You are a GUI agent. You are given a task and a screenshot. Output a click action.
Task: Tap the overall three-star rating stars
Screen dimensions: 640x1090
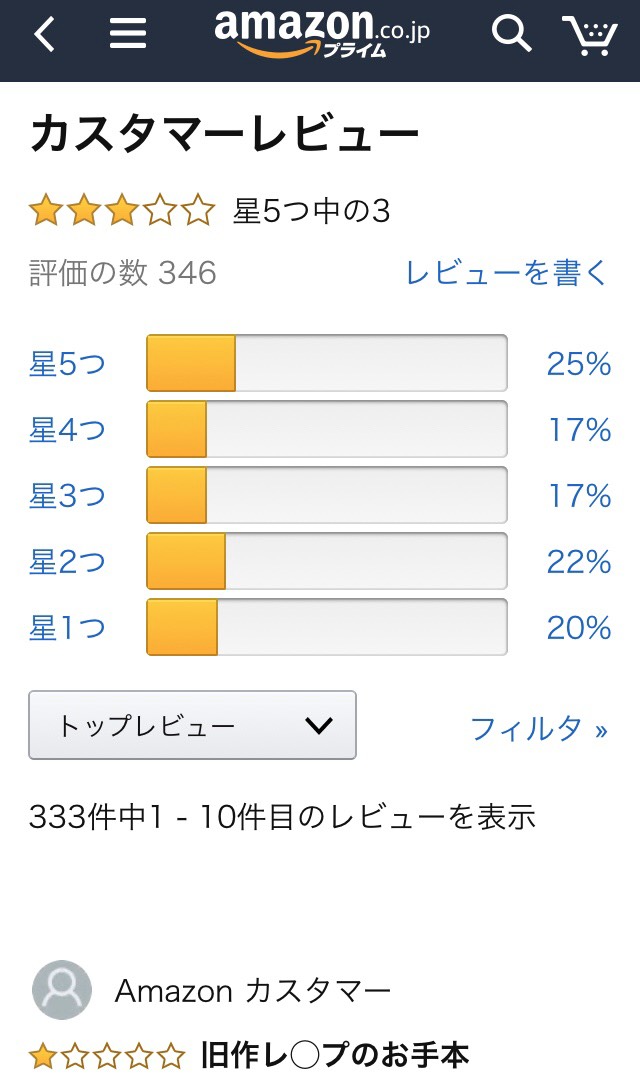click(x=122, y=211)
